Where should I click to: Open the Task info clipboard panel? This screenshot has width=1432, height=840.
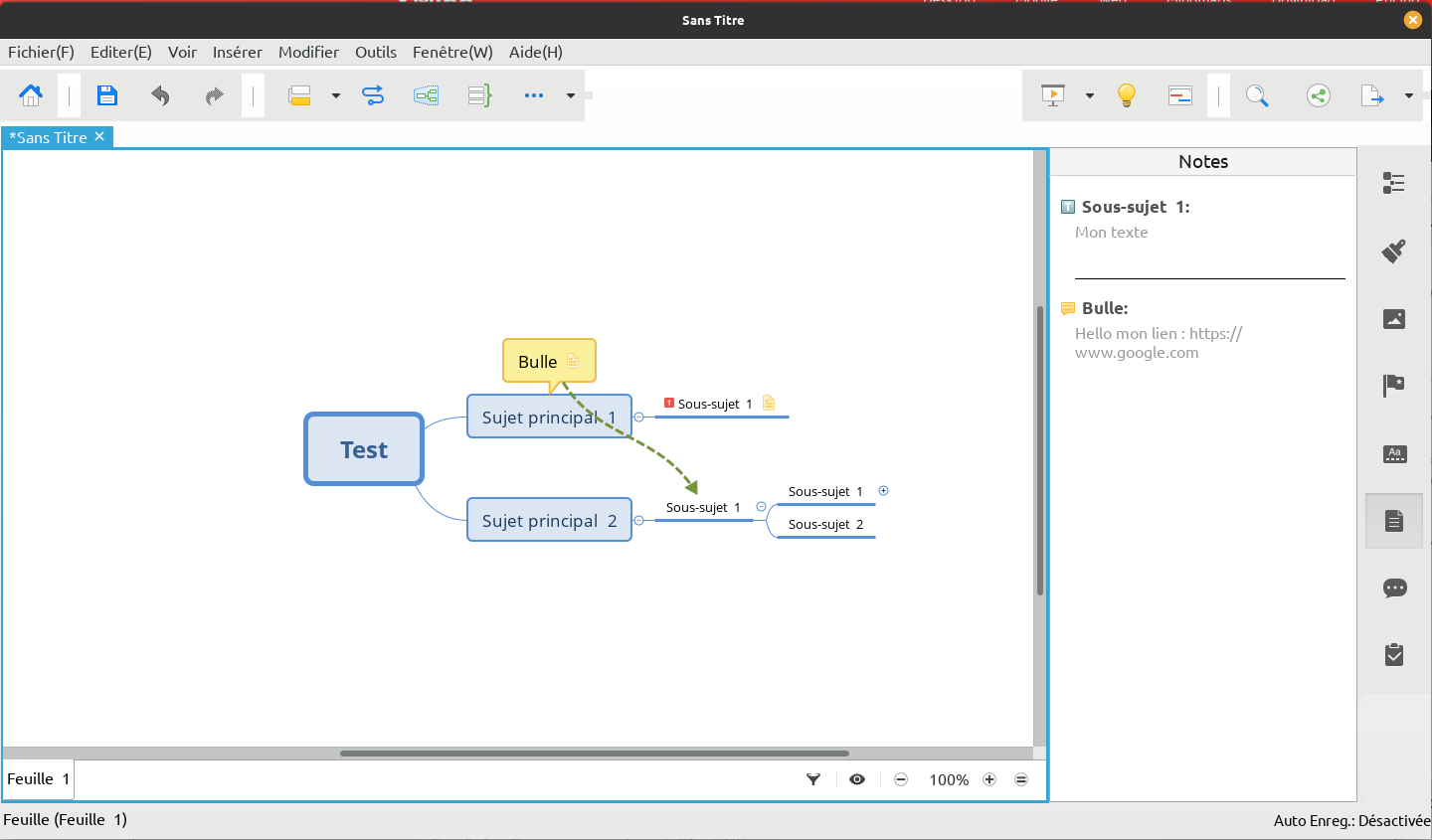pos(1394,654)
